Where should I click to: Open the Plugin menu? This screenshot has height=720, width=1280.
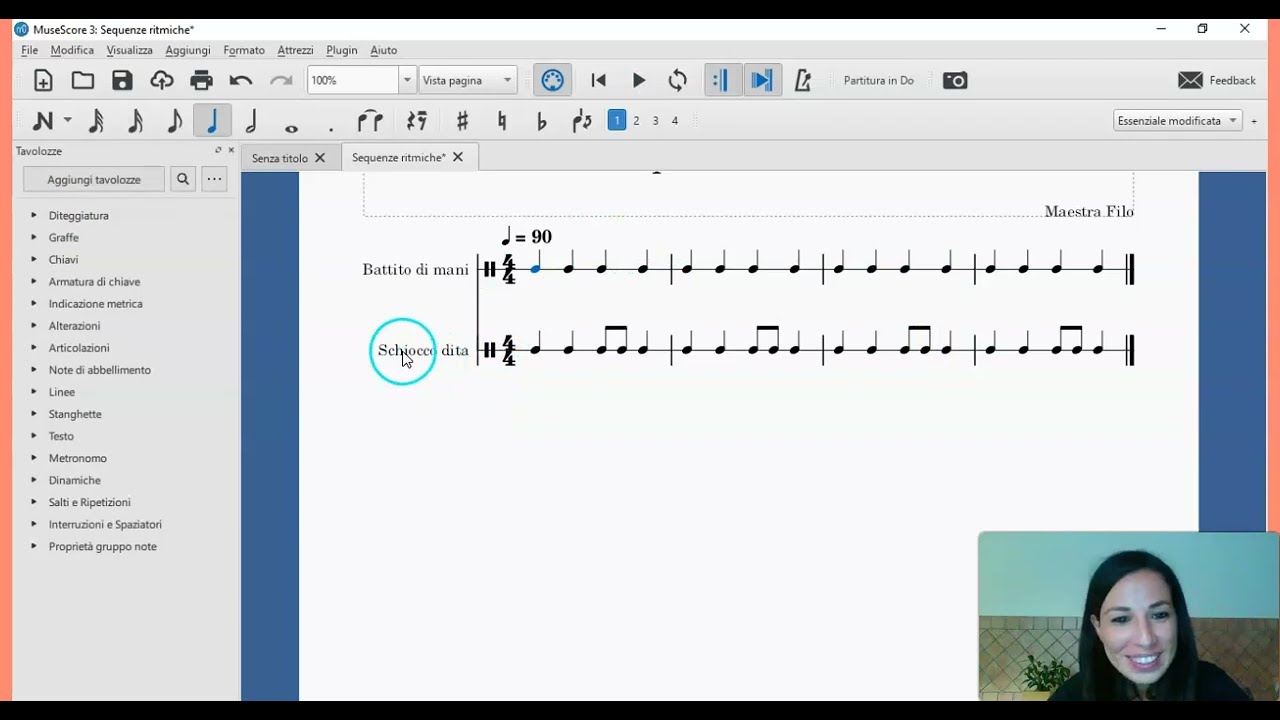[342, 50]
